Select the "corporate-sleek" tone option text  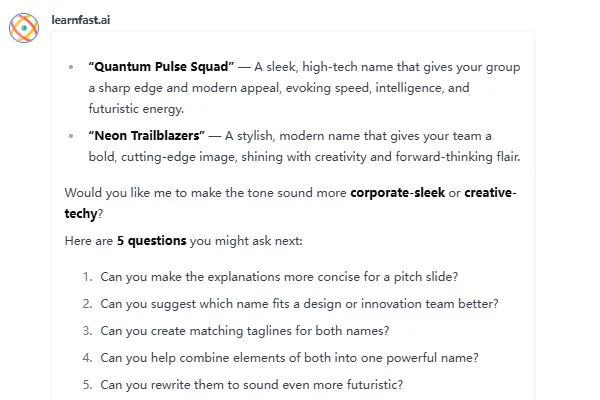click(x=397, y=192)
